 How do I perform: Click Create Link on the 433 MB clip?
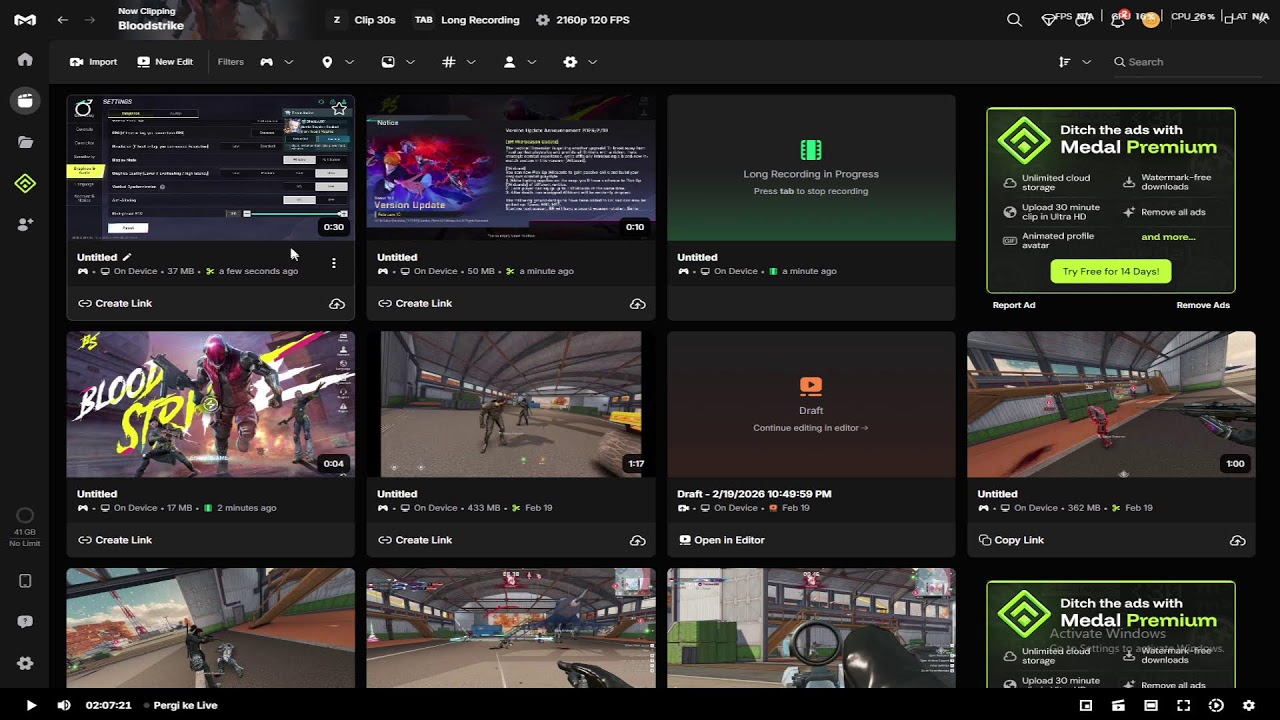pos(415,540)
